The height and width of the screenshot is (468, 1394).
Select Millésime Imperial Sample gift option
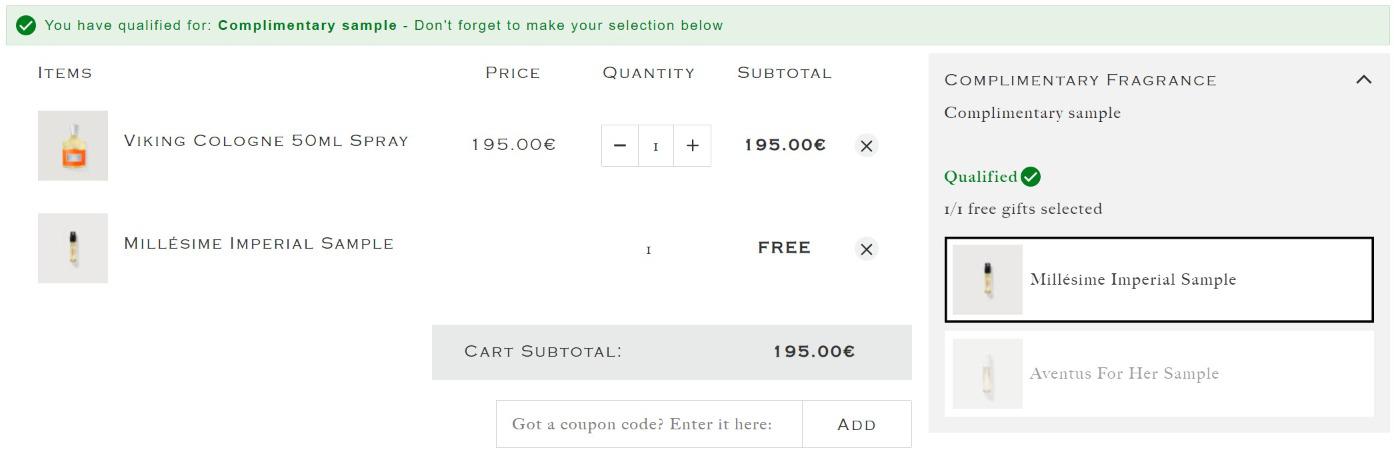1159,280
